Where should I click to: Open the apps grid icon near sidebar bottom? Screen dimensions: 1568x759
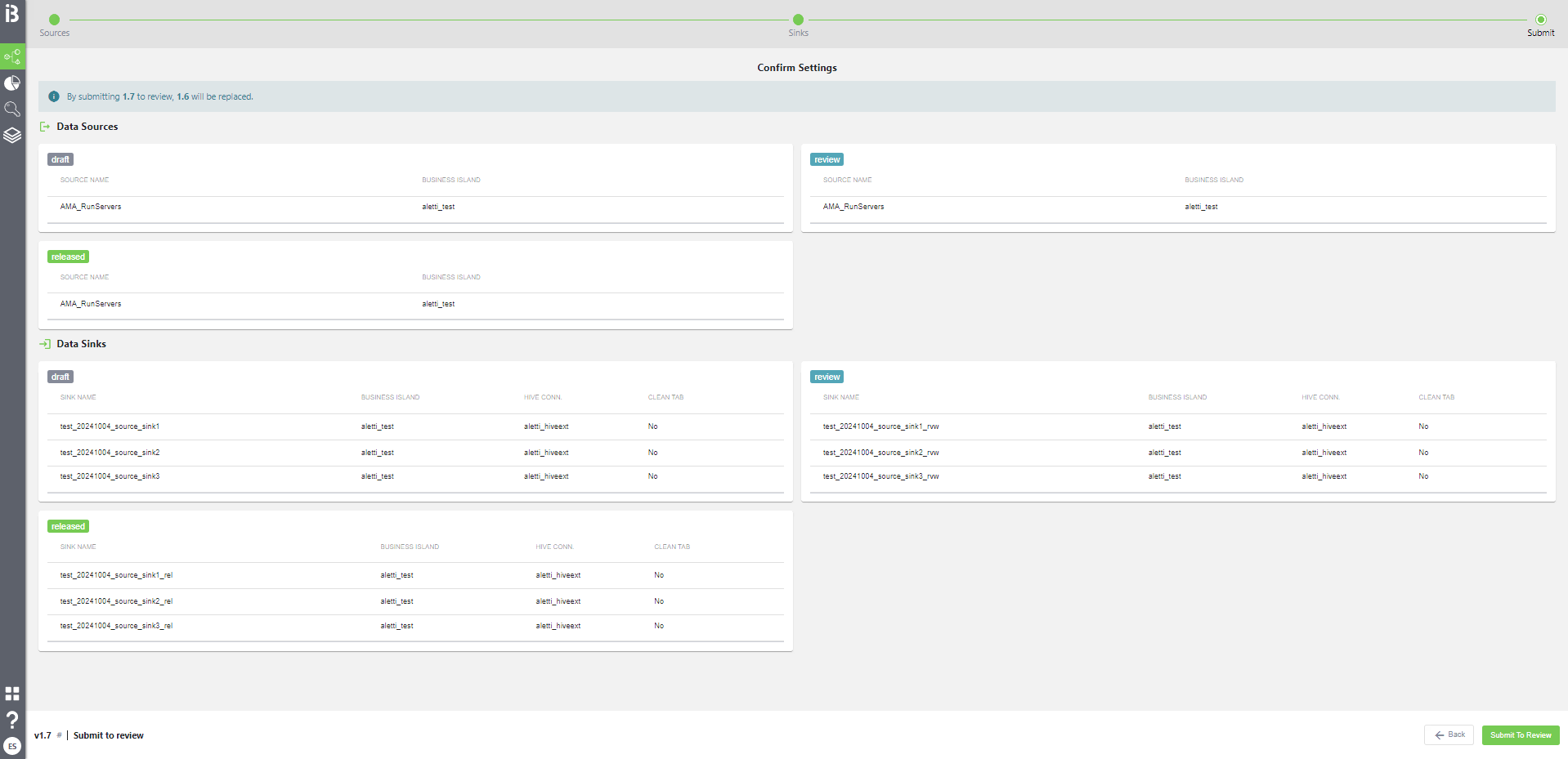coord(12,693)
